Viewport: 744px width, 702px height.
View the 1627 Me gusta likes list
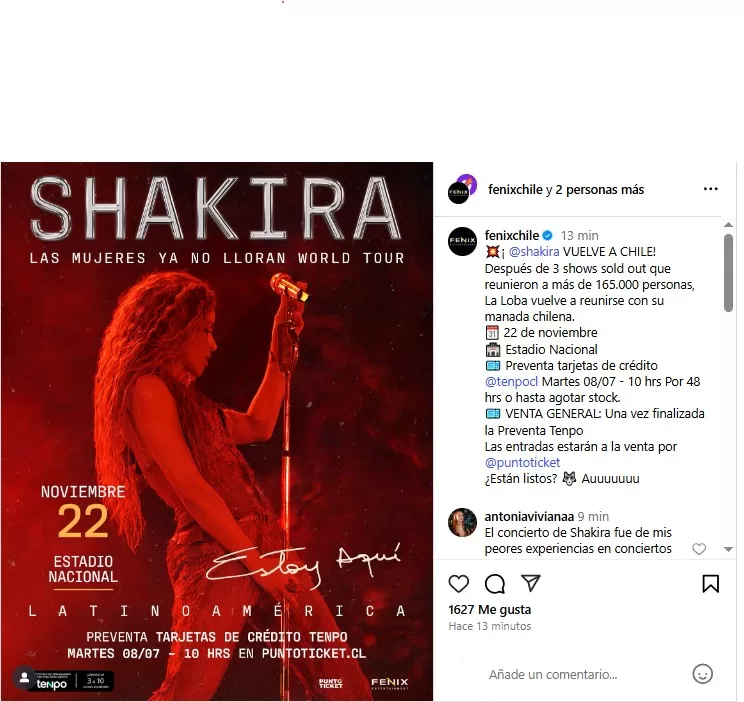click(x=490, y=610)
